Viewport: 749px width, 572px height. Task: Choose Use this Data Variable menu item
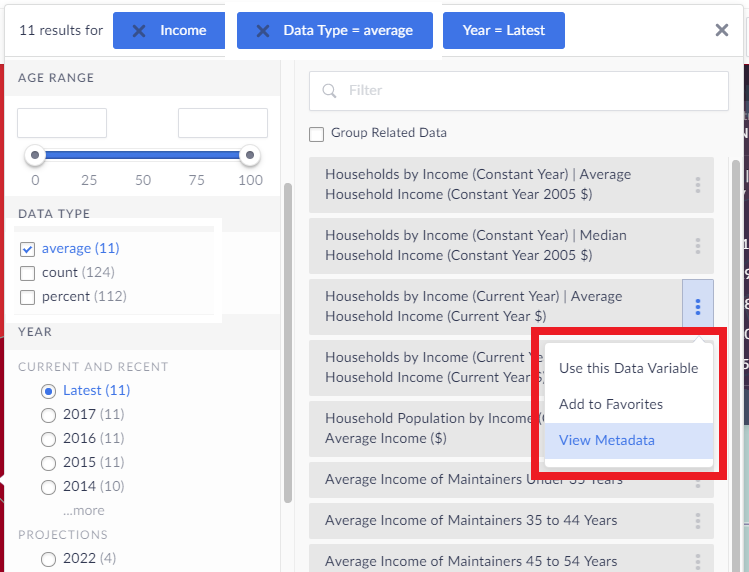[x=628, y=368]
